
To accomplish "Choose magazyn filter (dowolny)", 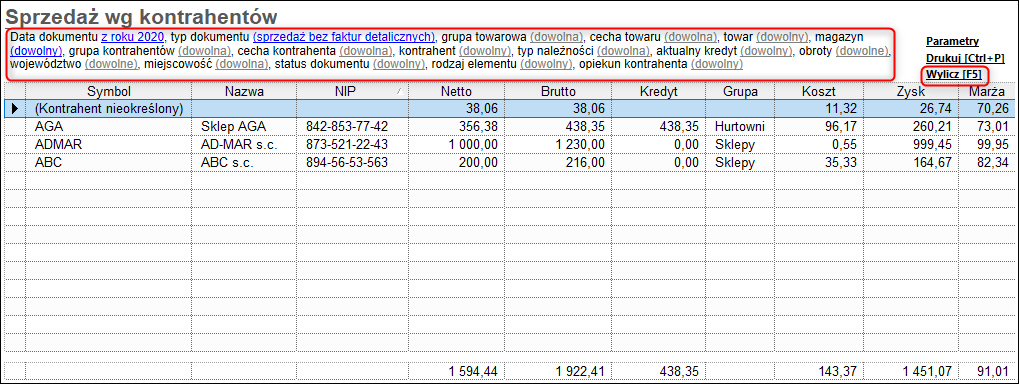I will 36,50.
